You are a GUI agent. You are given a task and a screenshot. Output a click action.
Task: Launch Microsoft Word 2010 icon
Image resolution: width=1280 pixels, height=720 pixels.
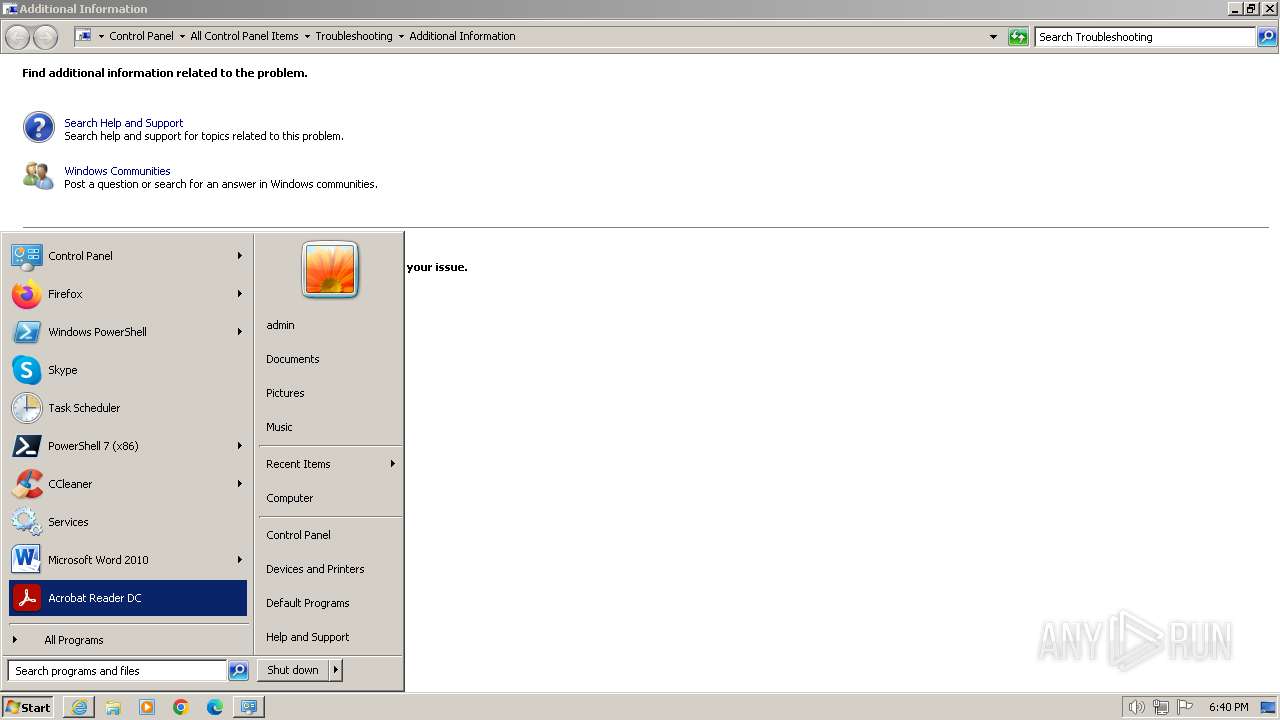[27, 560]
